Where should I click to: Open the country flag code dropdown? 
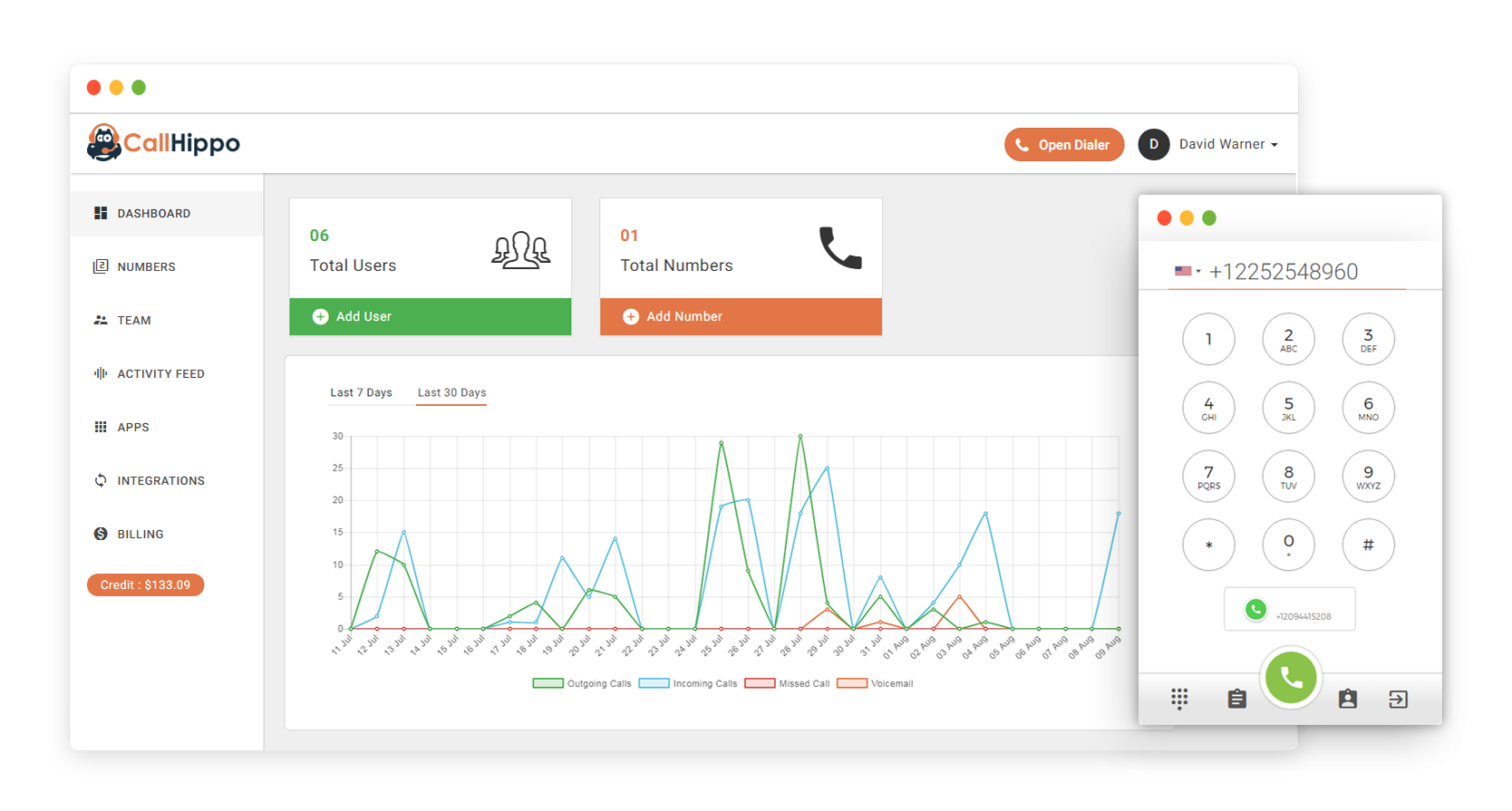[x=1187, y=271]
